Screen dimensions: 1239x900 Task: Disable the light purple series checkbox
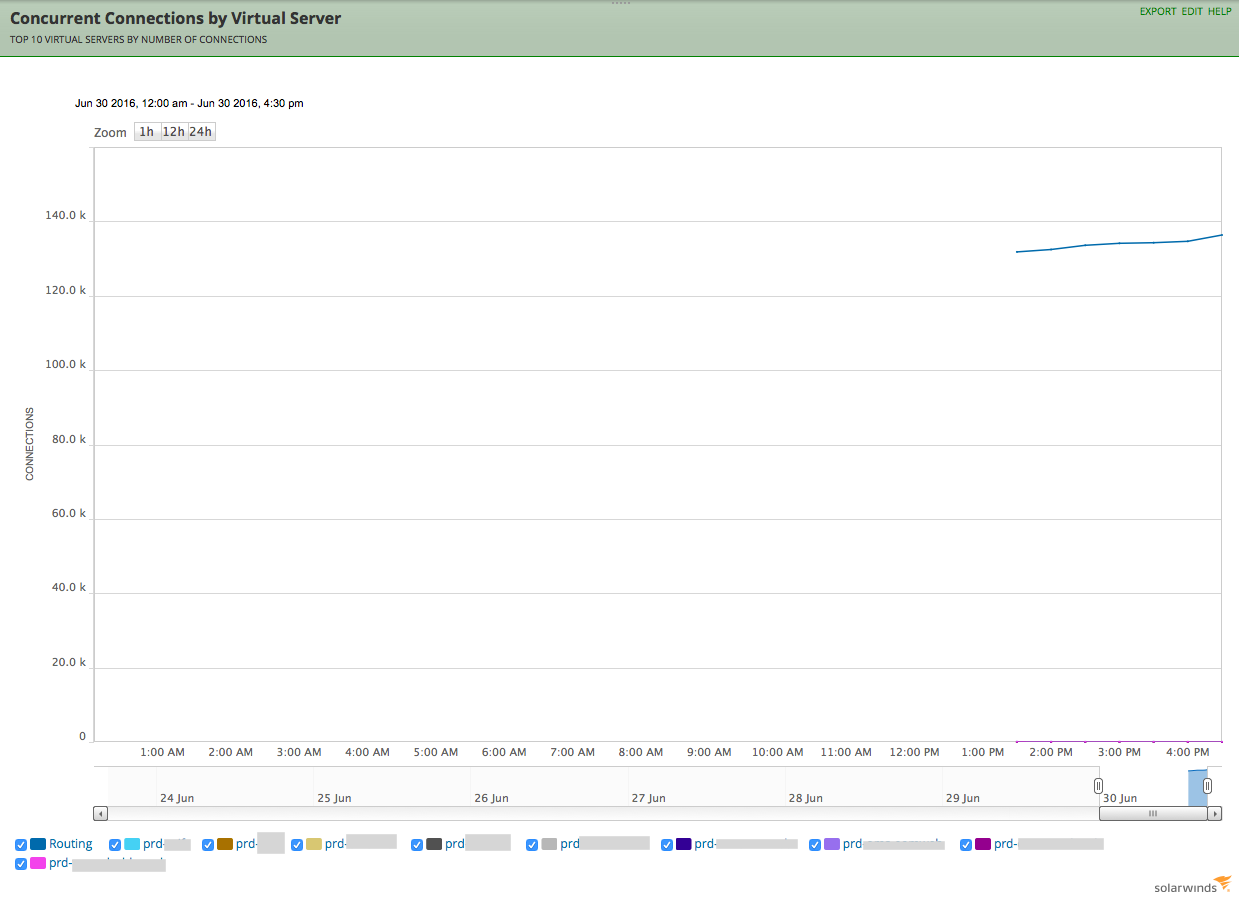tap(815, 845)
